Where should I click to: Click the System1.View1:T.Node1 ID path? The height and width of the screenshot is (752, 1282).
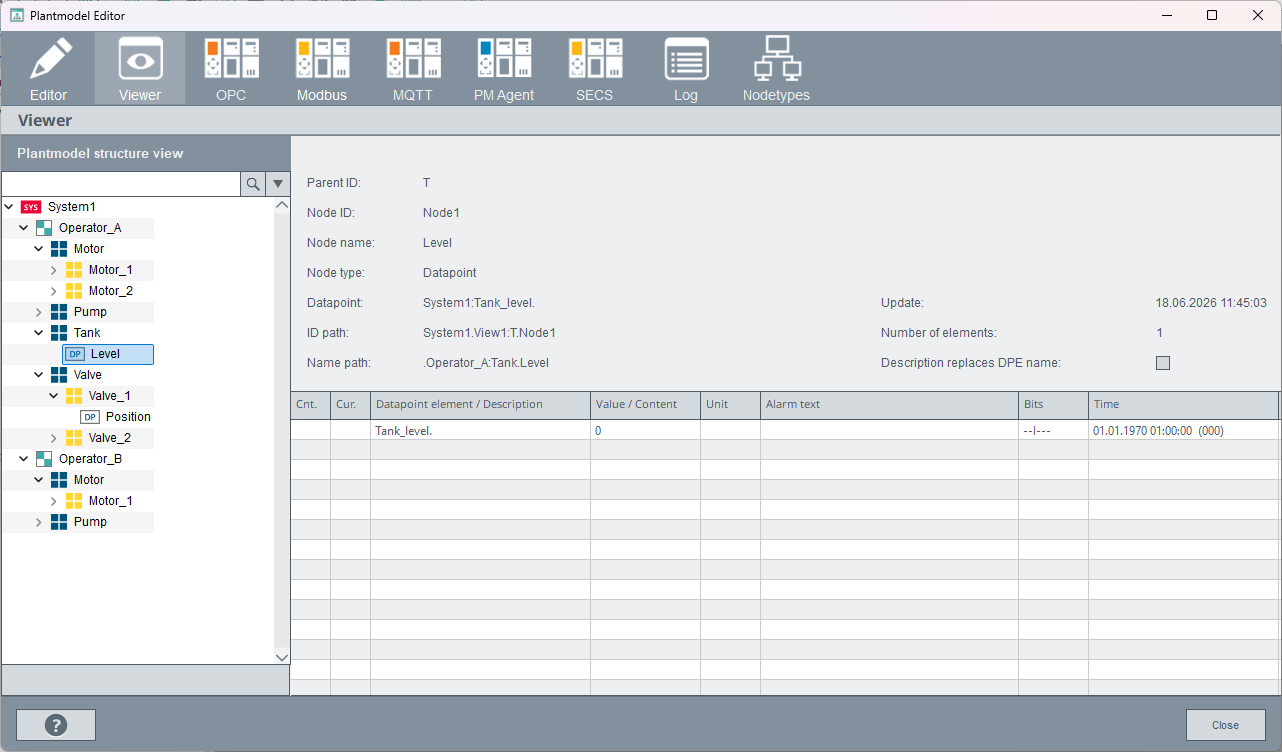pyautogui.click(x=489, y=333)
